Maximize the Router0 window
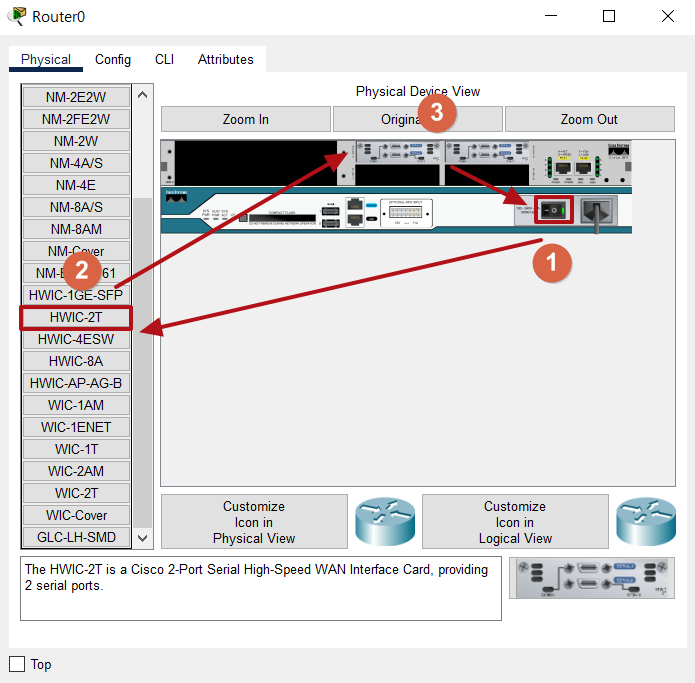Viewport: 695px width, 683px height. tap(609, 16)
